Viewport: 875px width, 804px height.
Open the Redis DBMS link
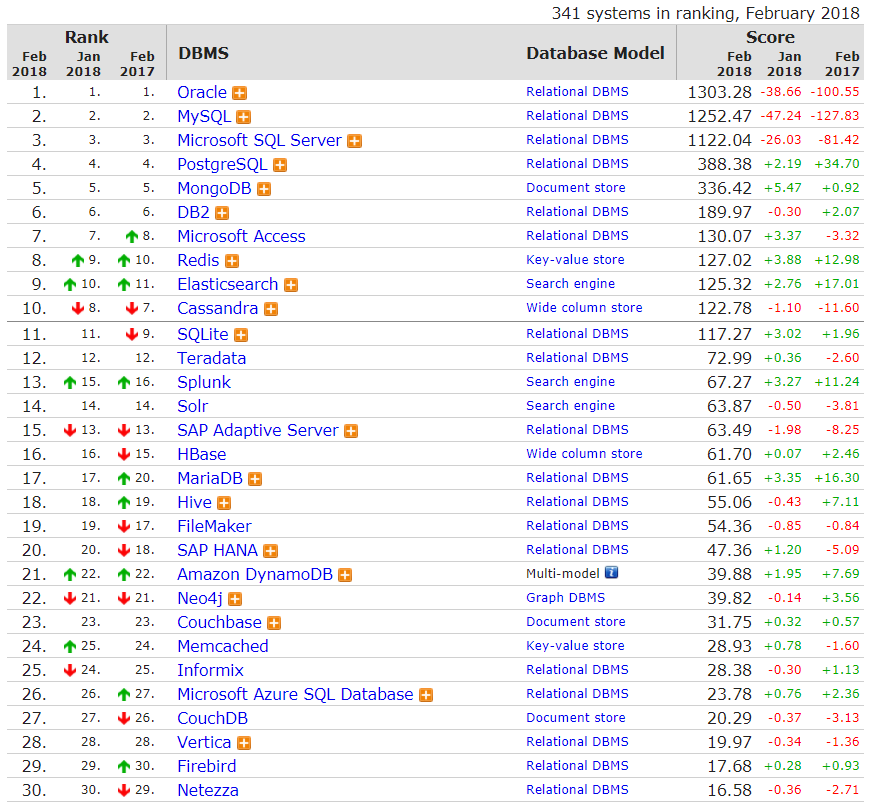click(198, 260)
